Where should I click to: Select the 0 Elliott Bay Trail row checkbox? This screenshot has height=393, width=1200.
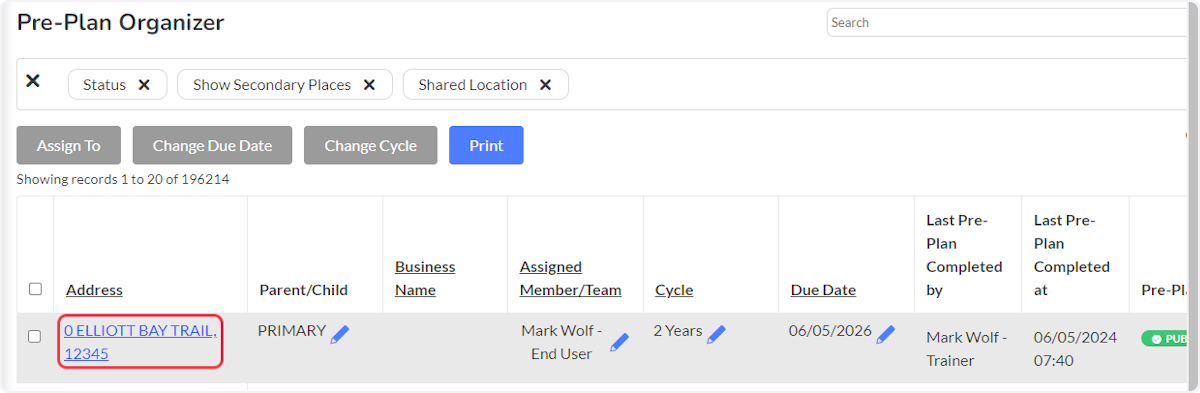click(x=35, y=336)
